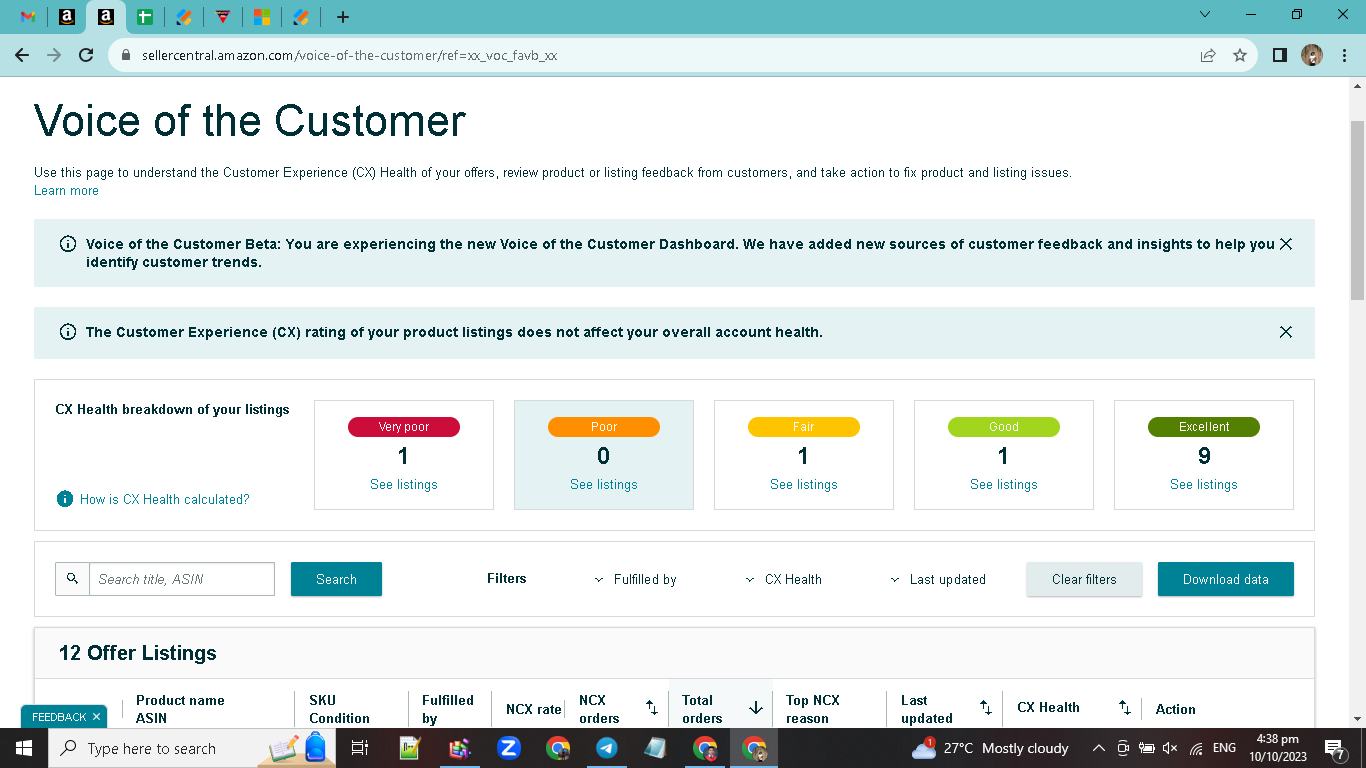This screenshot has width=1366, height=768.
Task: Open Zoom from the taskbar
Action: click(x=509, y=748)
